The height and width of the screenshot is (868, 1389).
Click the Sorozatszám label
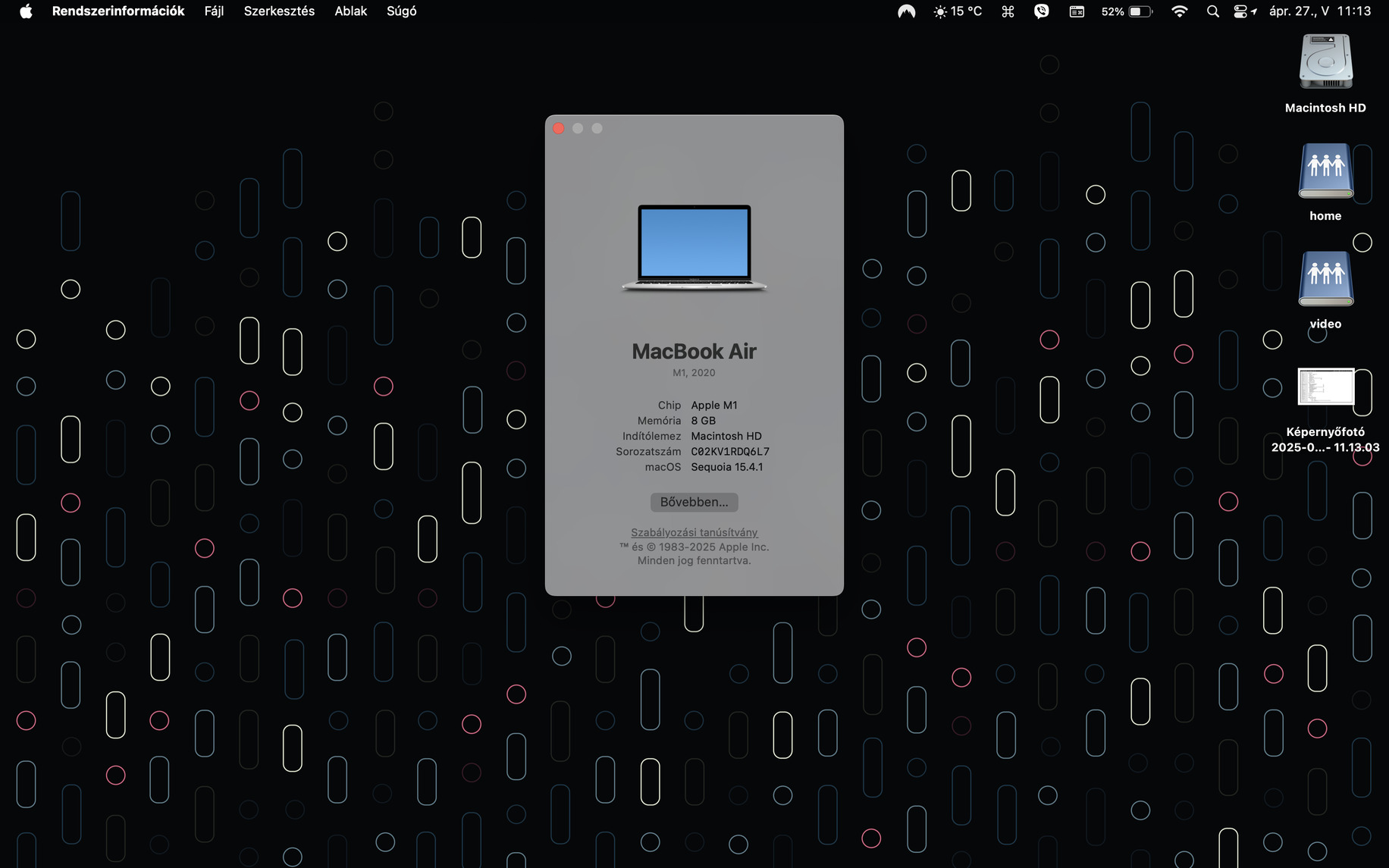click(x=648, y=452)
